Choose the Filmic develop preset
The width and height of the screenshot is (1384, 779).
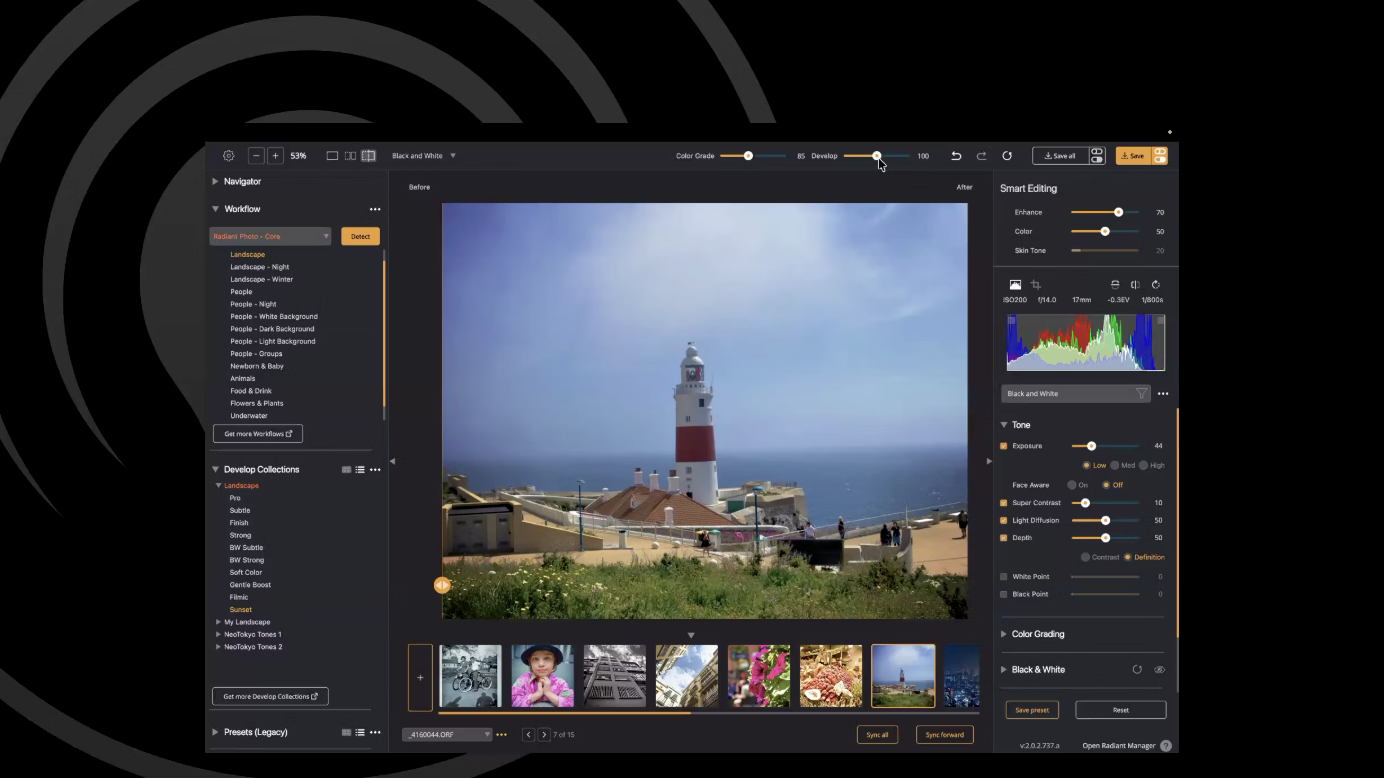click(239, 597)
